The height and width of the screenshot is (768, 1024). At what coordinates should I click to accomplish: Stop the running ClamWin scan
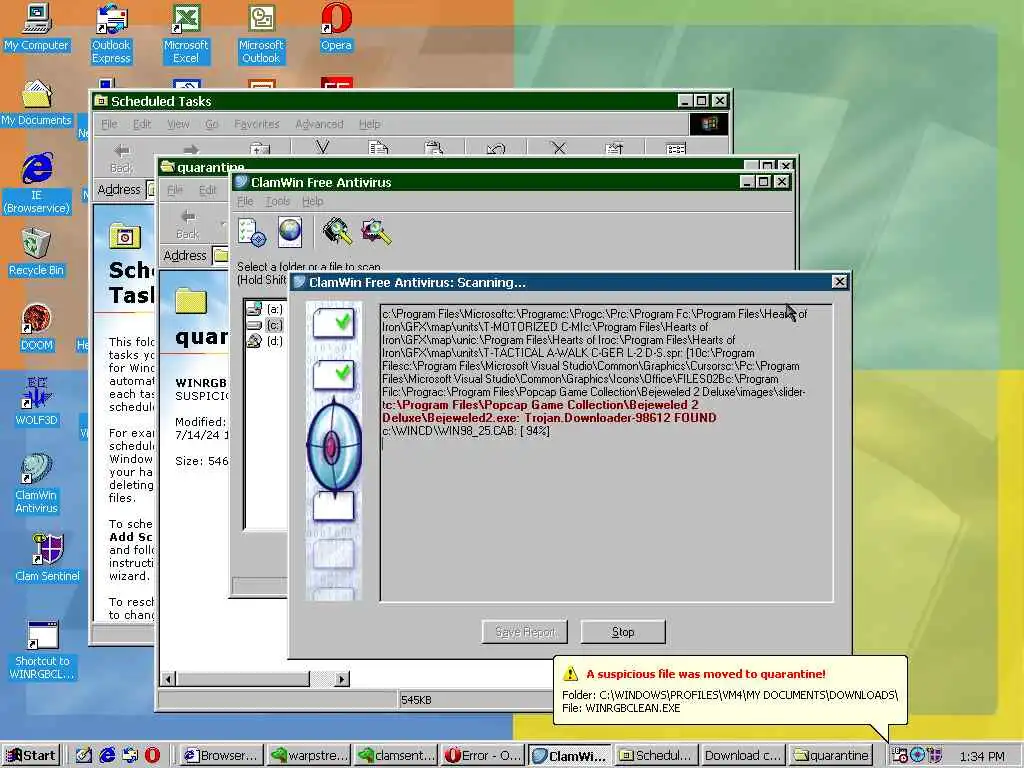[x=623, y=632]
